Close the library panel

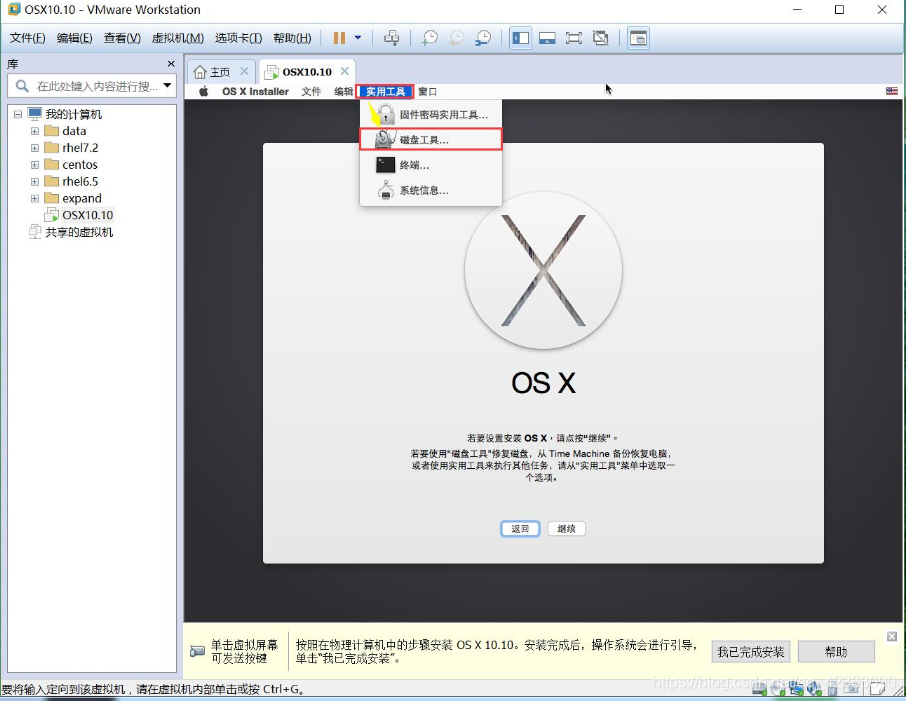pos(170,64)
